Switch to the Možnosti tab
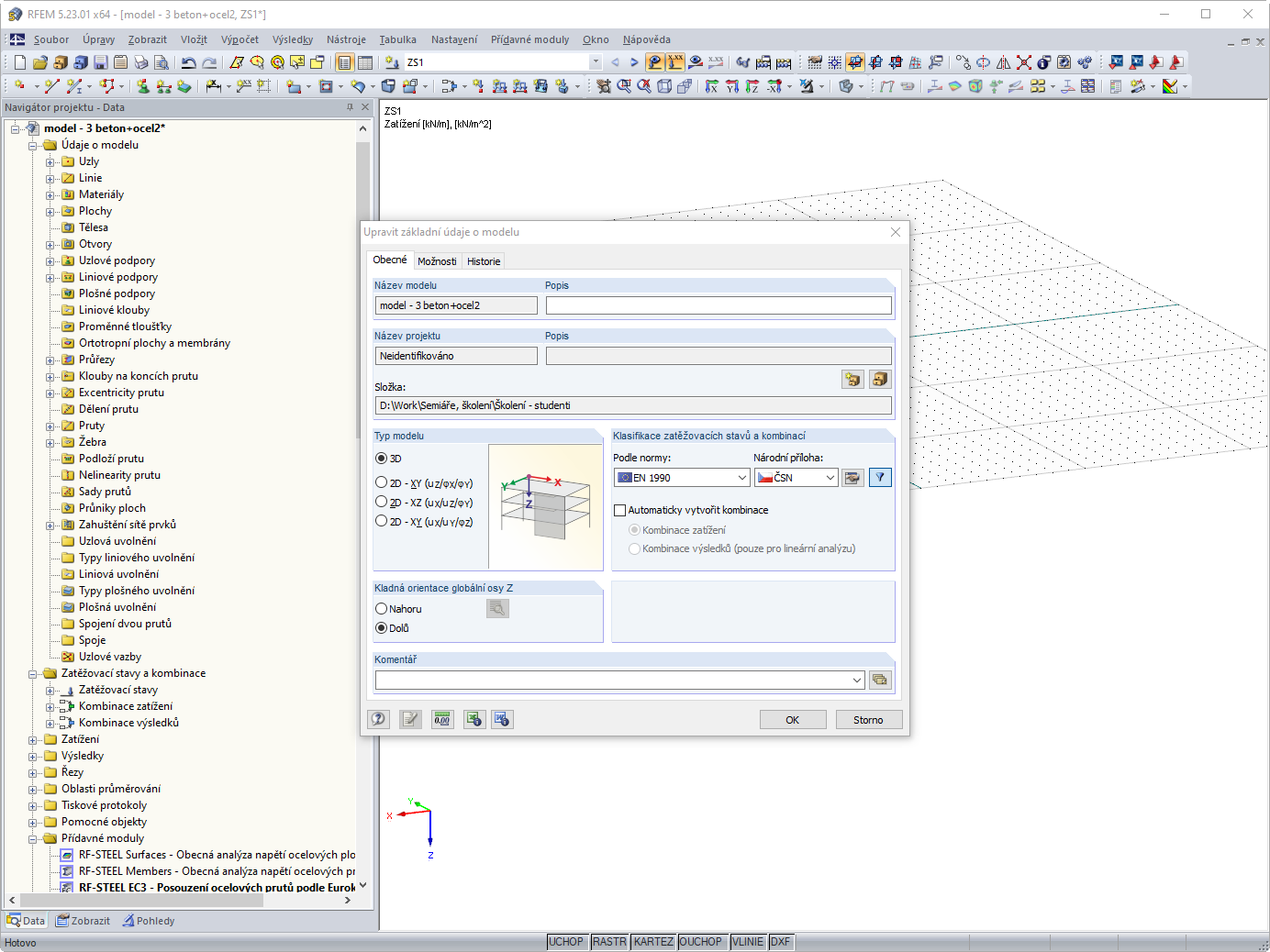 (x=437, y=261)
